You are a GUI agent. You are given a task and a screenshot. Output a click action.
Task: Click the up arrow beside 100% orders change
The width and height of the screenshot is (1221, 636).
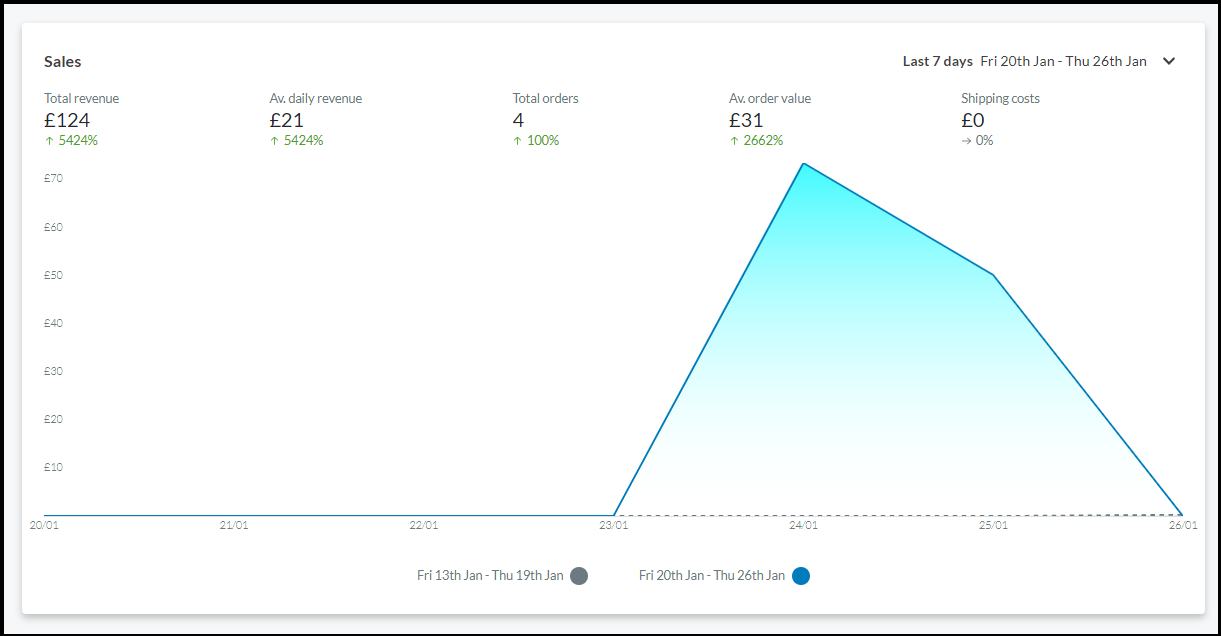click(517, 141)
